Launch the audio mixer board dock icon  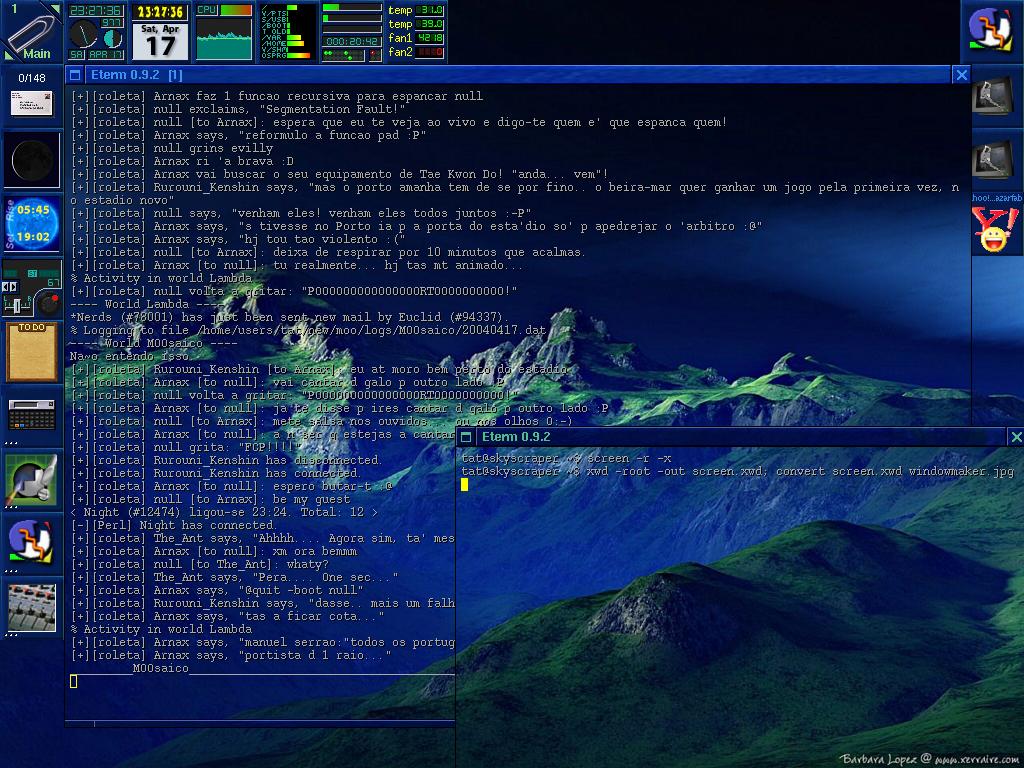32,606
